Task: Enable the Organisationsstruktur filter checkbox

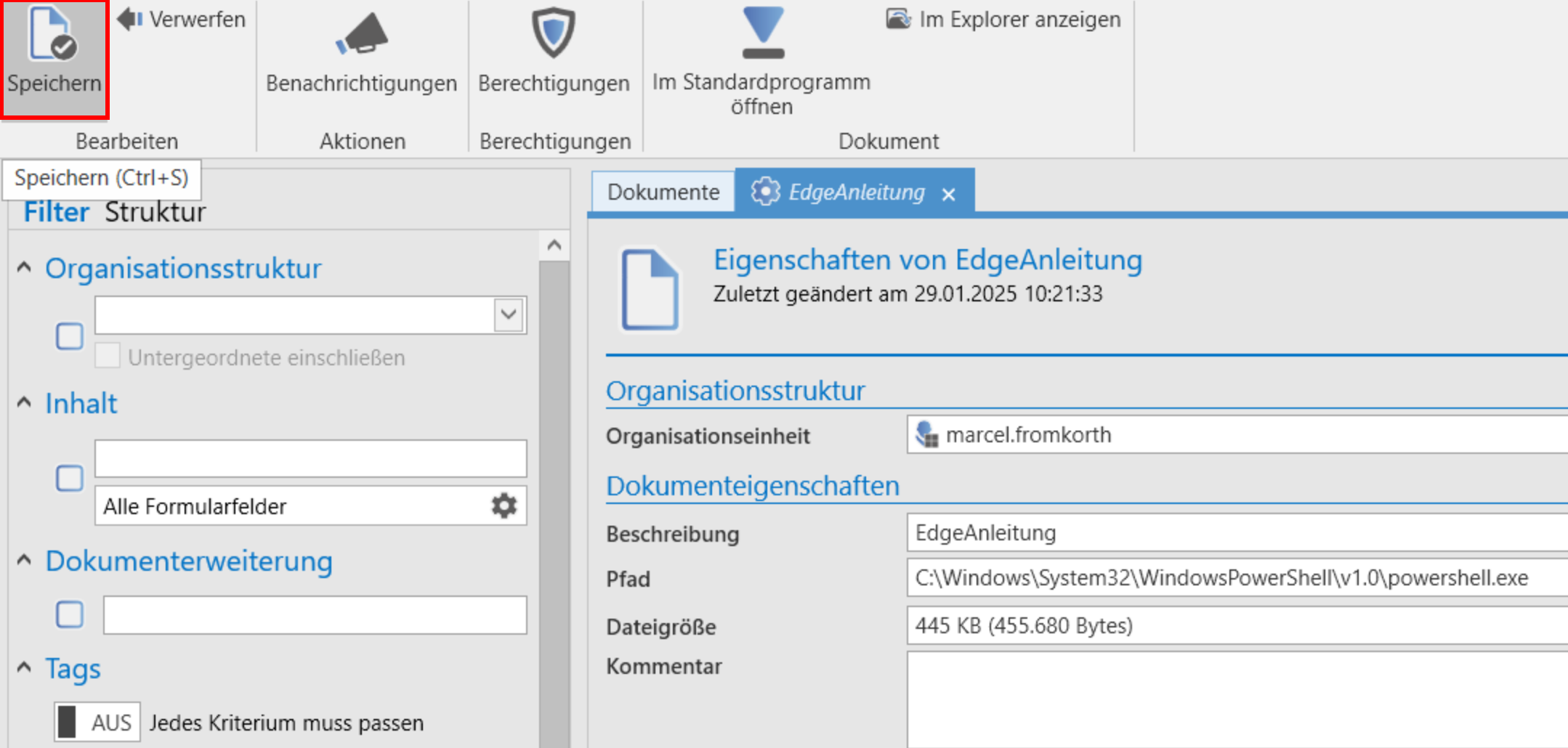Action: 69,336
